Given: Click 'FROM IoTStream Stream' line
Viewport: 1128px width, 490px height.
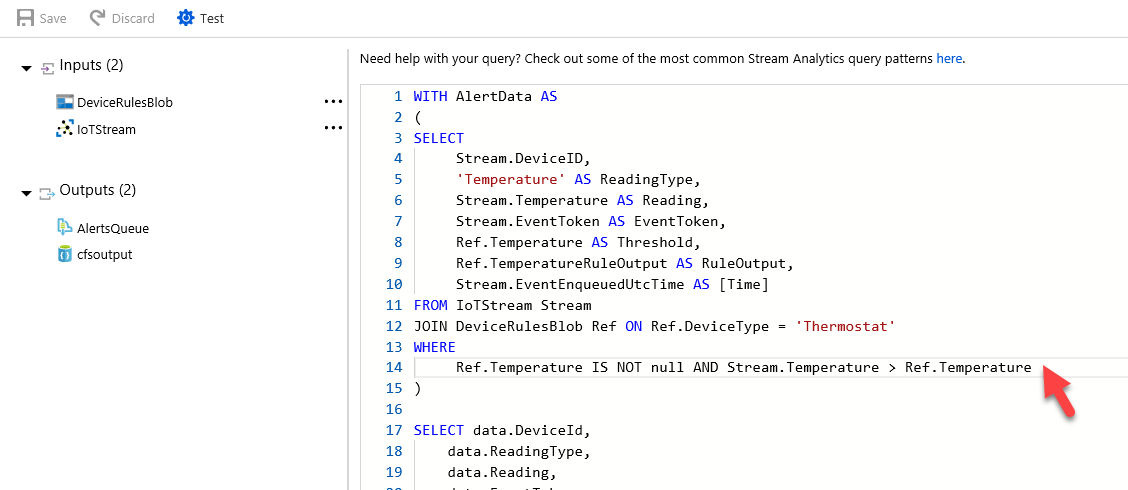Looking at the screenshot, I should [502, 305].
